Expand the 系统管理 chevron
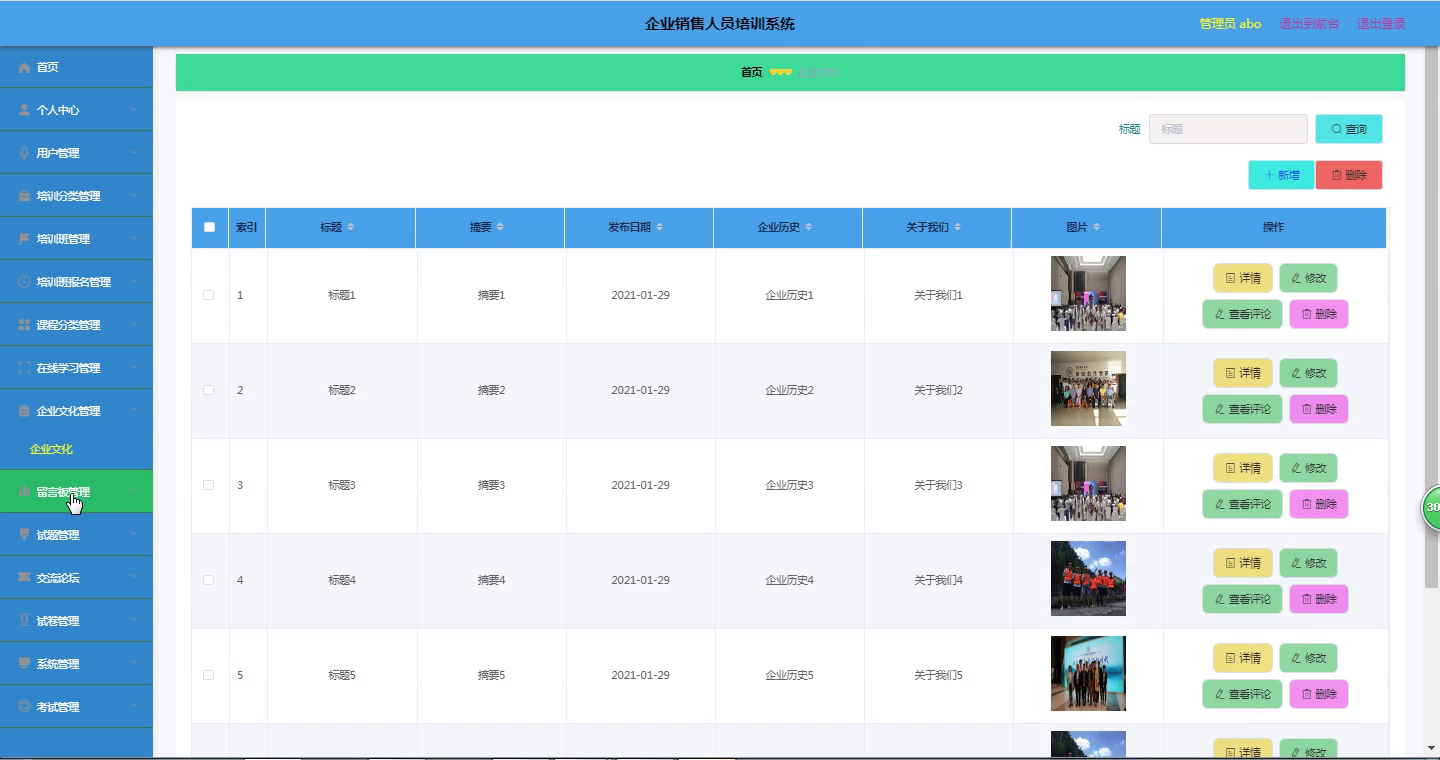1440x760 pixels. click(134, 664)
